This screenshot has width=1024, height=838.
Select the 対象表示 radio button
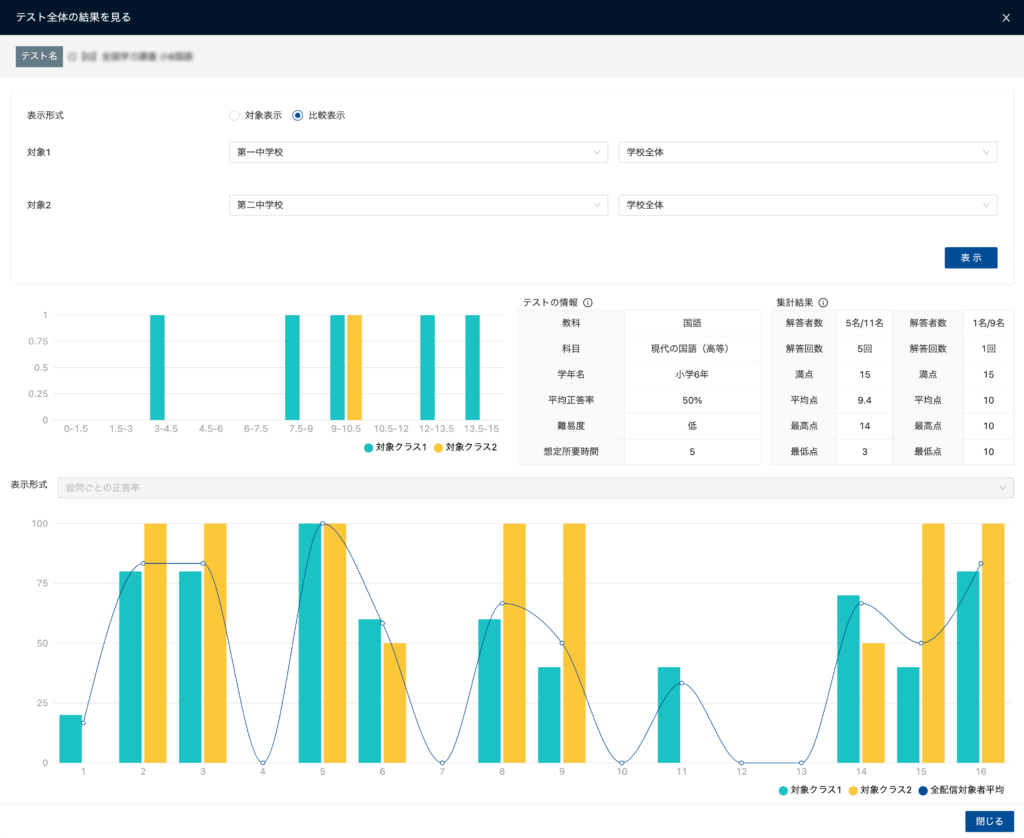pyautogui.click(x=235, y=115)
